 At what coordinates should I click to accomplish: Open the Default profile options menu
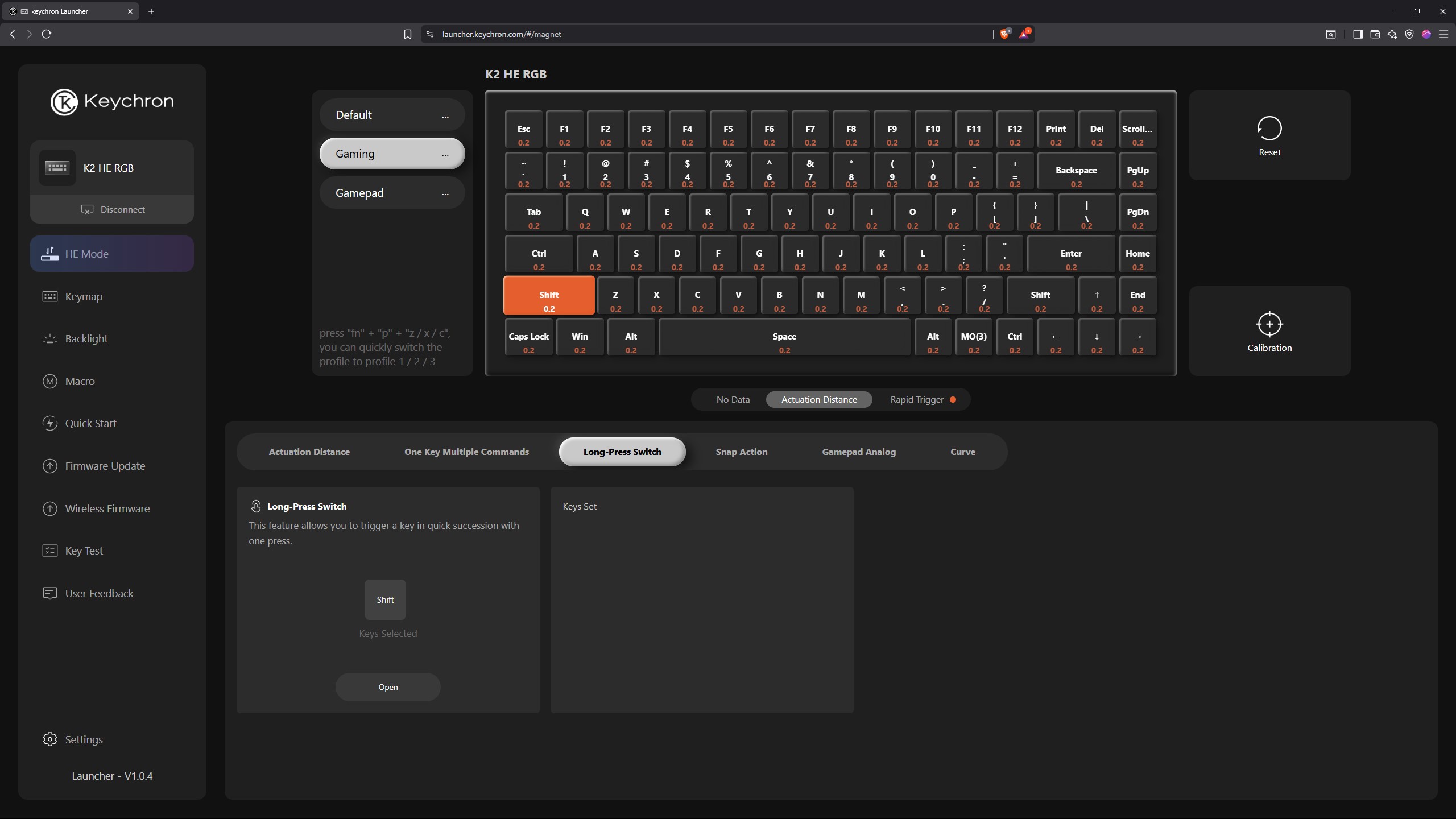coord(445,115)
